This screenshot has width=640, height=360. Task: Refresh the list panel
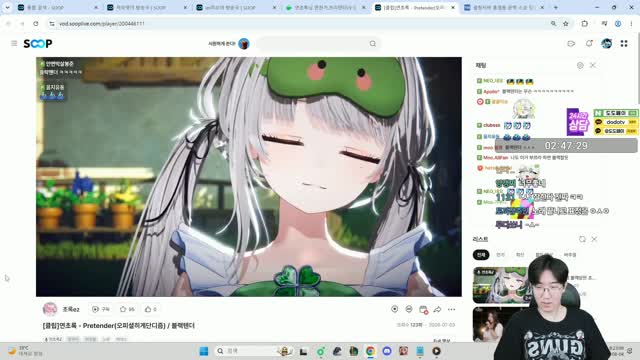[582, 239]
